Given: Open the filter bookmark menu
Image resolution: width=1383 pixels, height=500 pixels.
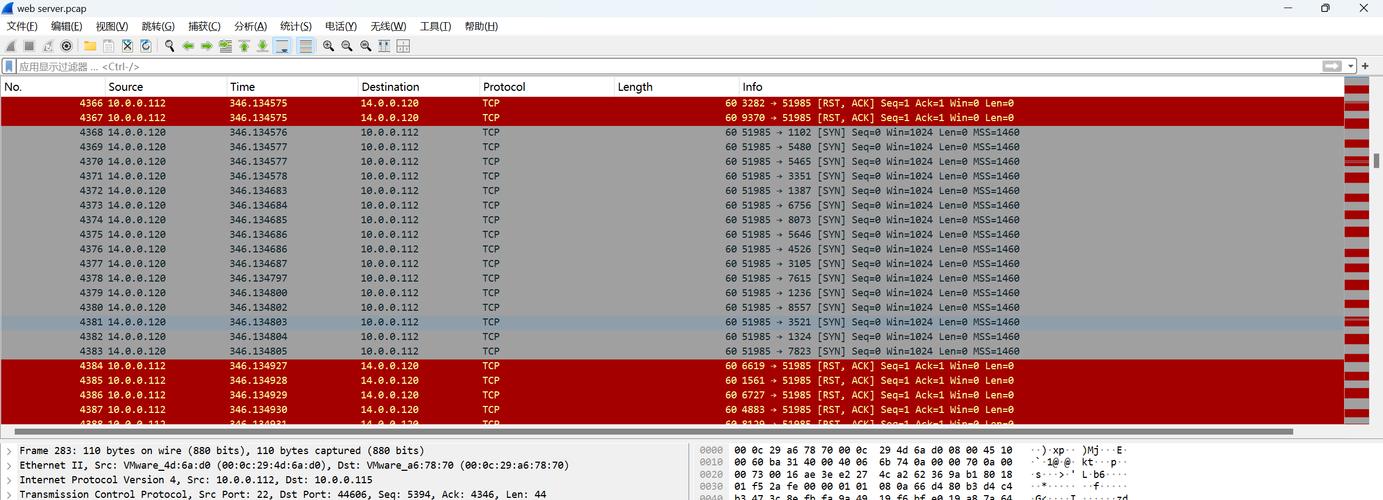Looking at the screenshot, I should tap(9, 66).
